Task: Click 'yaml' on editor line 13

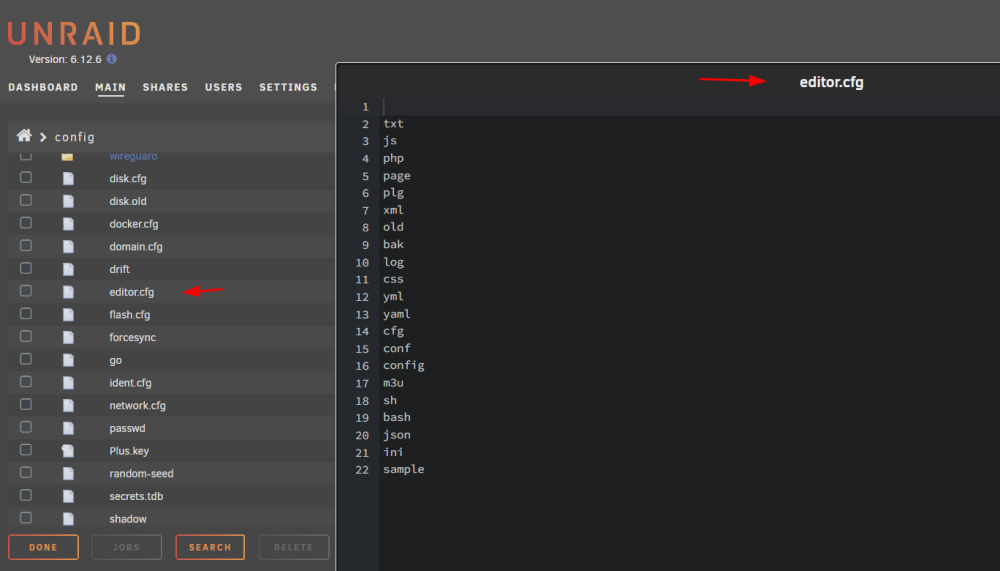Action: [x=397, y=314]
